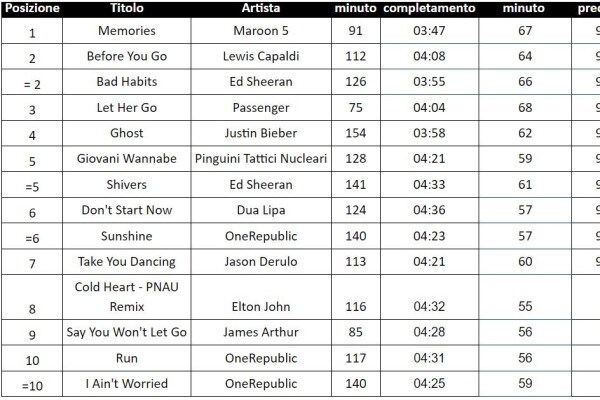The image size is (600, 400).
Task: Click the Pinguini Tattici Nucleari cell
Action: click(x=260, y=159)
